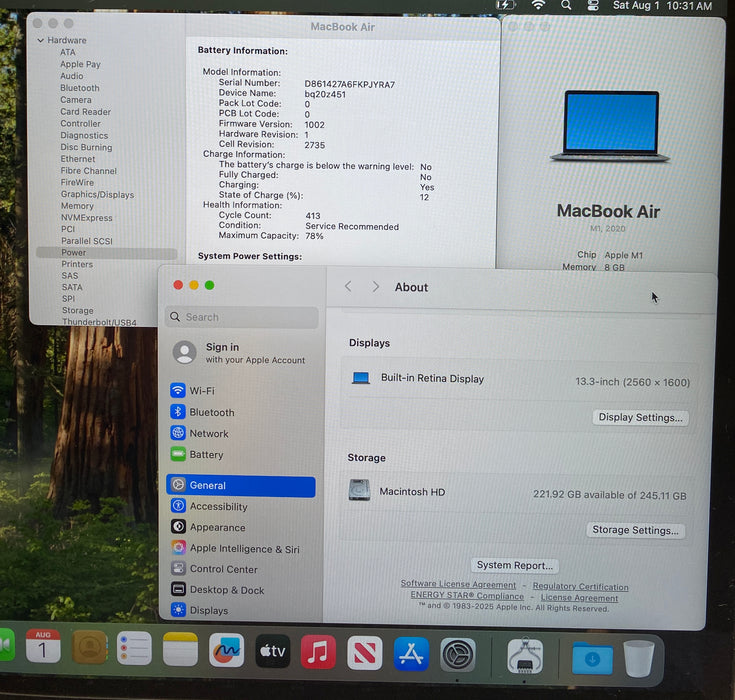Open Spotlight search in menu bar
The image size is (735, 700).
pyautogui.click(x=566, y=5)
